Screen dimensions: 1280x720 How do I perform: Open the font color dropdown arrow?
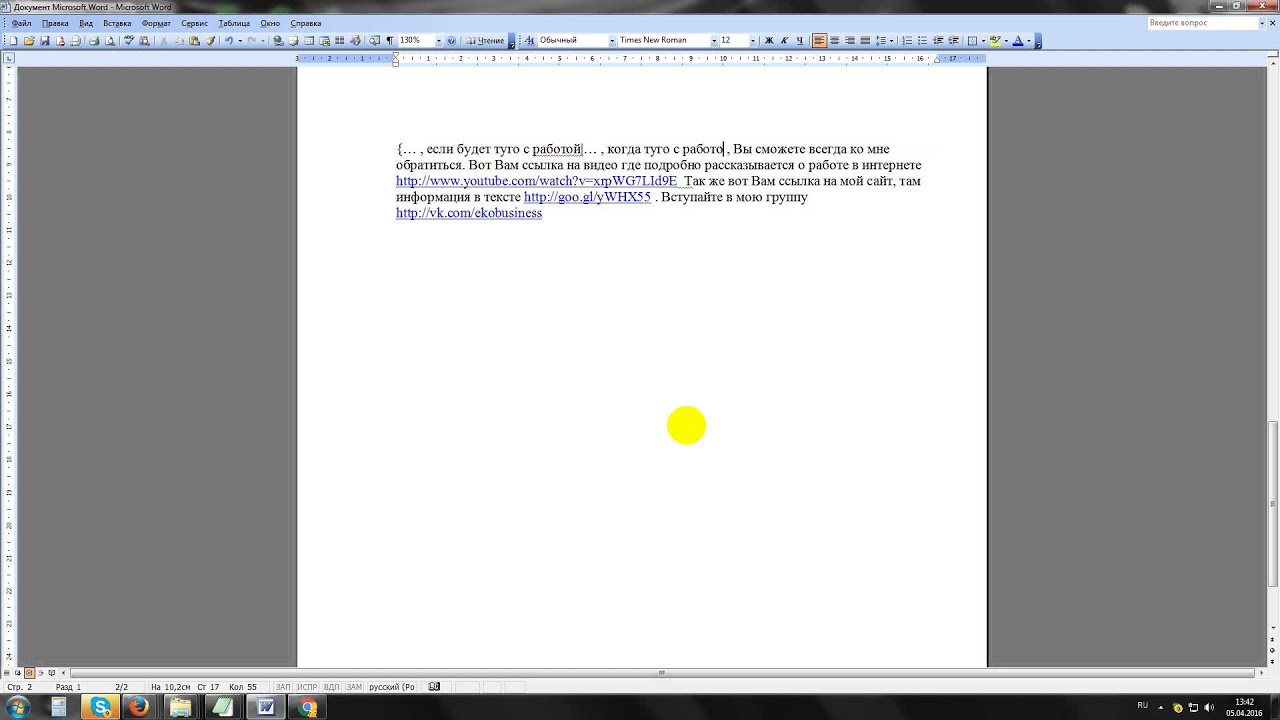click(x=1028, y=41)
